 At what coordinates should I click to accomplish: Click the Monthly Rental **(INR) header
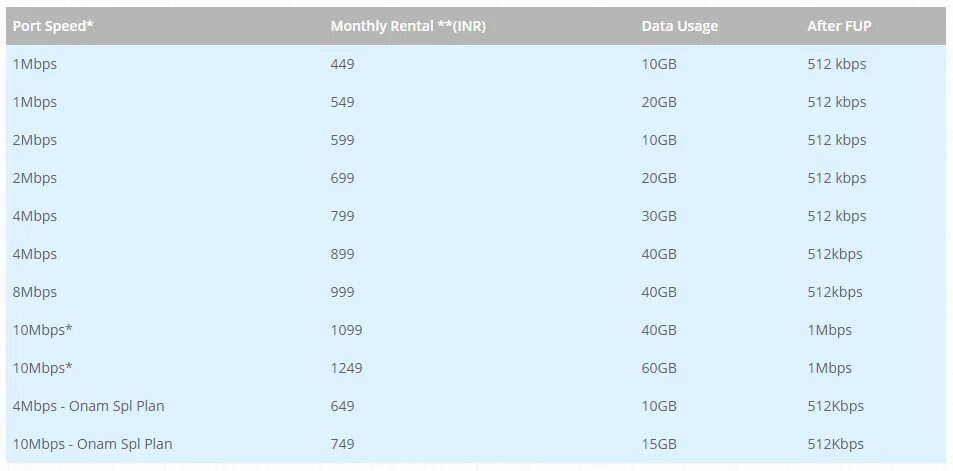[408, 27]
